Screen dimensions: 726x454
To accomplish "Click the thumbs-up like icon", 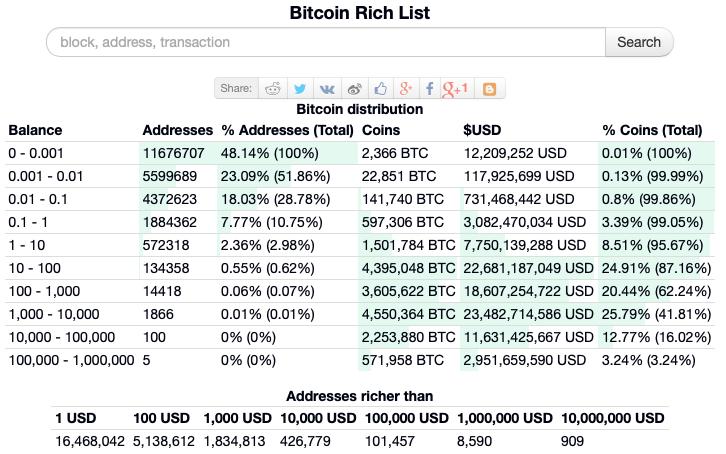I will tap(380, 89).
